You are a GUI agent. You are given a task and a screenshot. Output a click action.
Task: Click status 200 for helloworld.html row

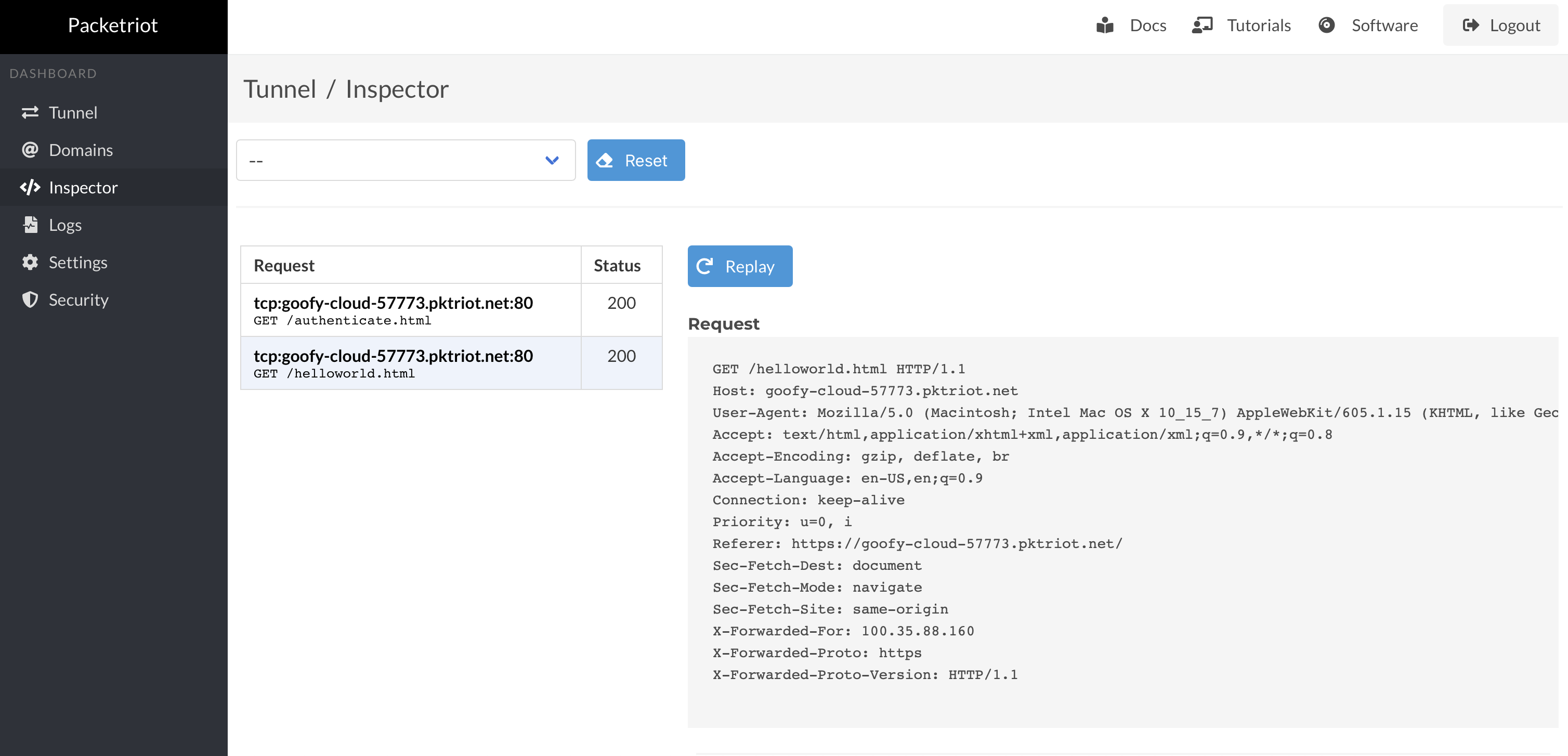(621, 356)
